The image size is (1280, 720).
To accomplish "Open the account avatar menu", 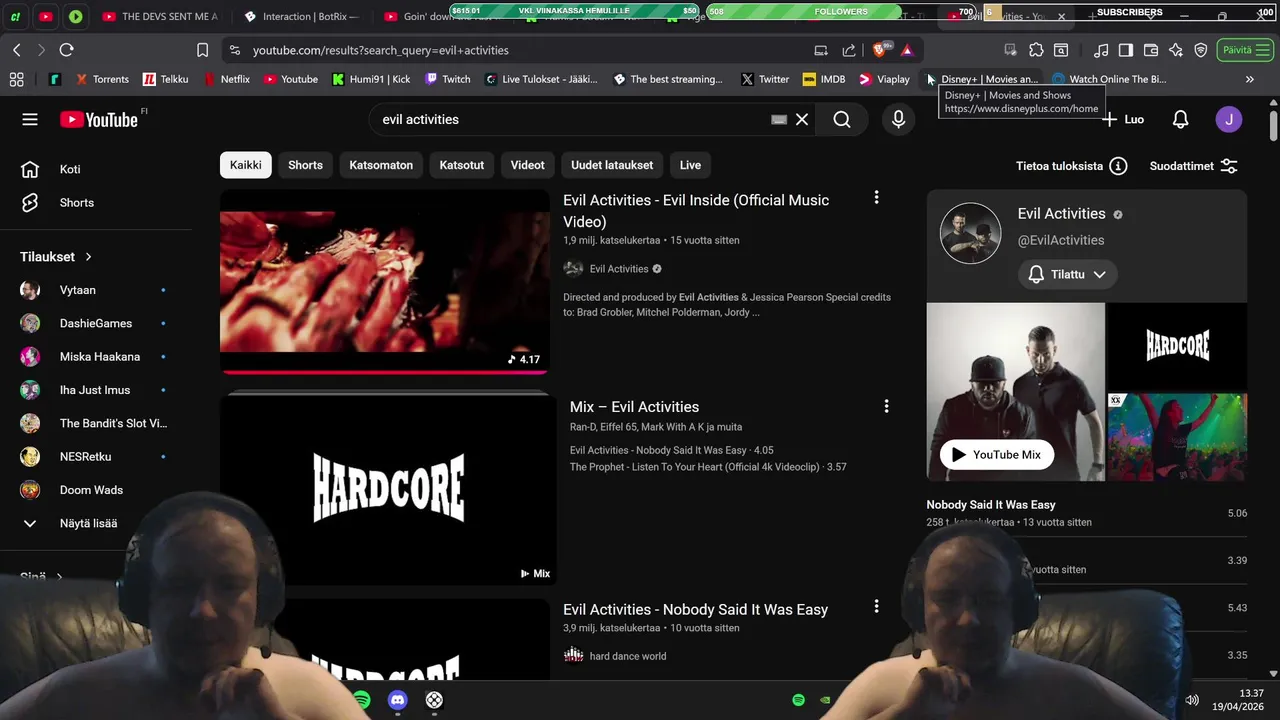I will coord(1229,119).
